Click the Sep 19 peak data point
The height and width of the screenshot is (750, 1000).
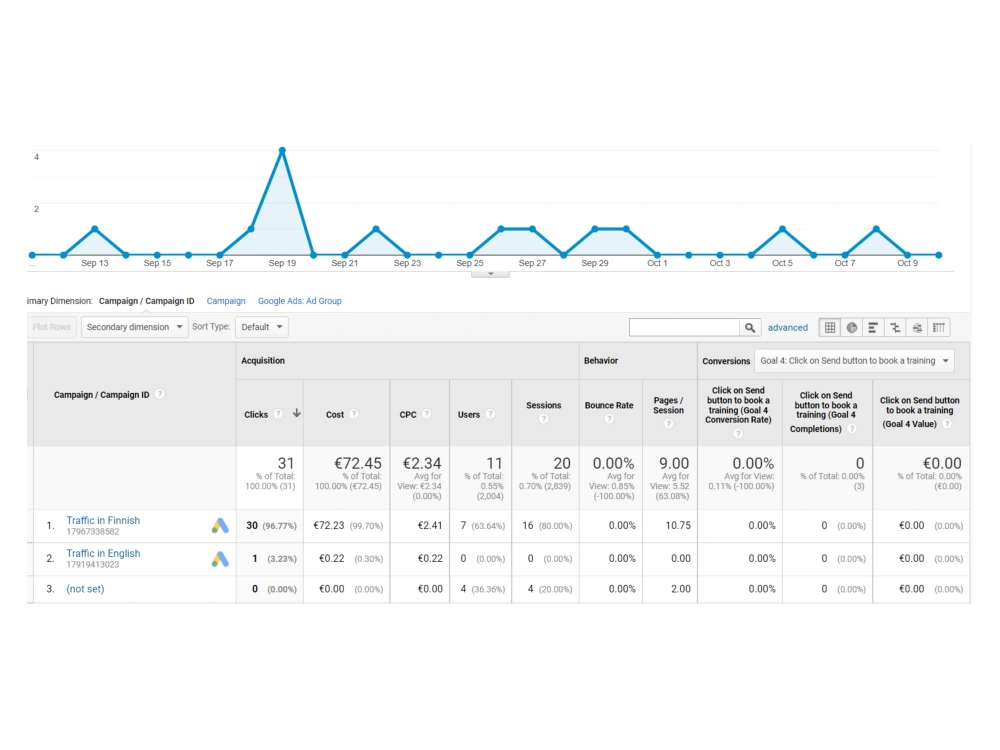click(282, 151)
